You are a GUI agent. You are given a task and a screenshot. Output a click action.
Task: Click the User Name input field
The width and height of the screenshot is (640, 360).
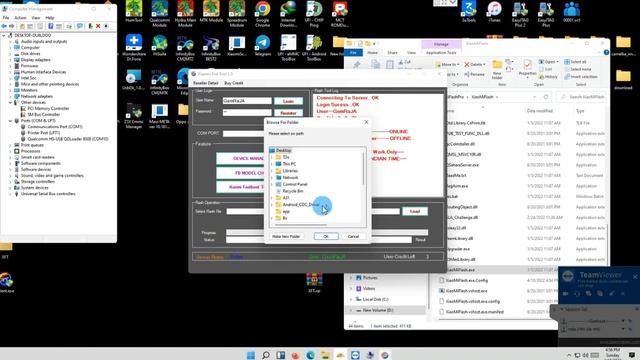pos(247,101)
